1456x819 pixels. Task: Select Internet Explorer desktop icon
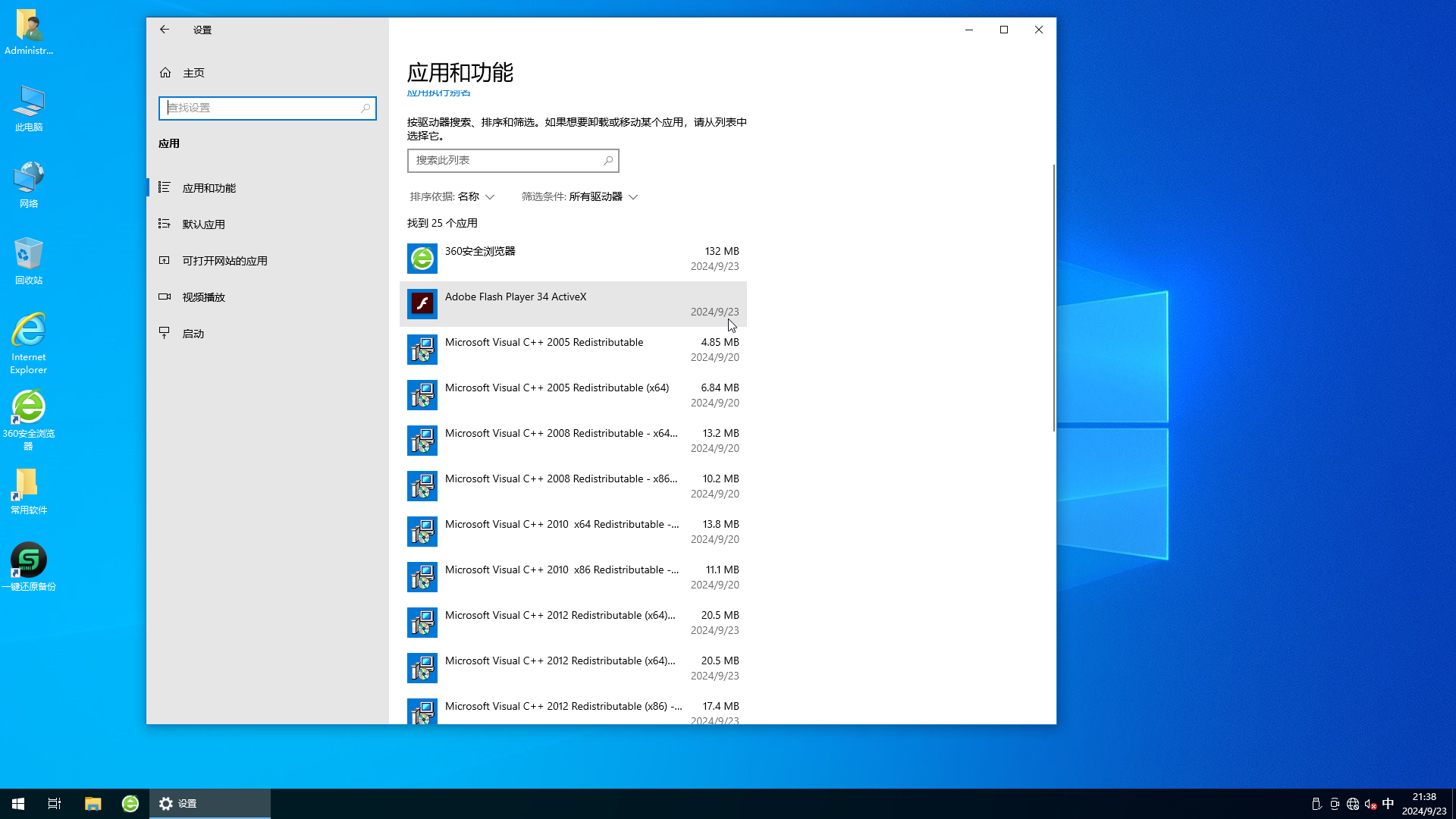point(29,344)
